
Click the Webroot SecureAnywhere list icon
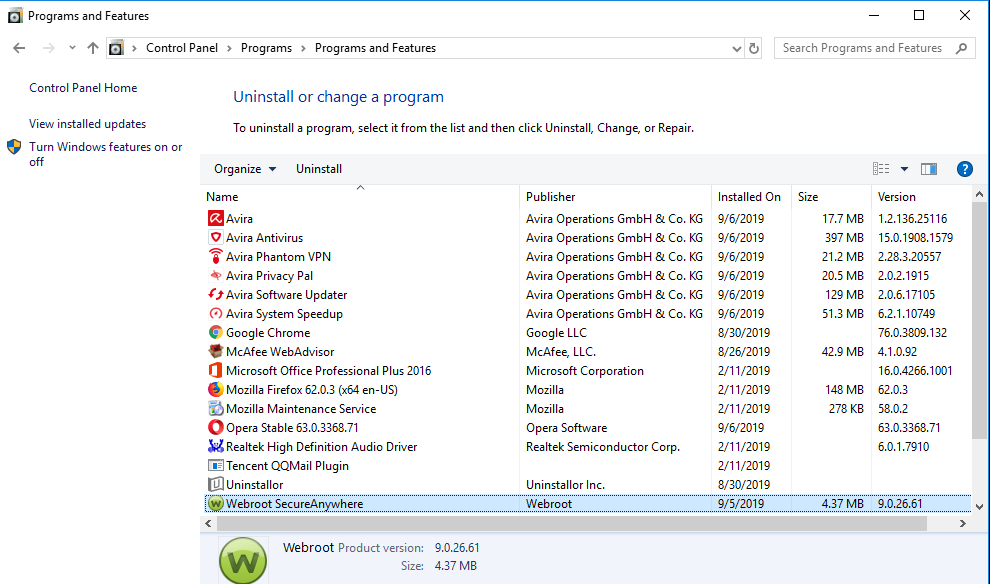tap(215, 503)
